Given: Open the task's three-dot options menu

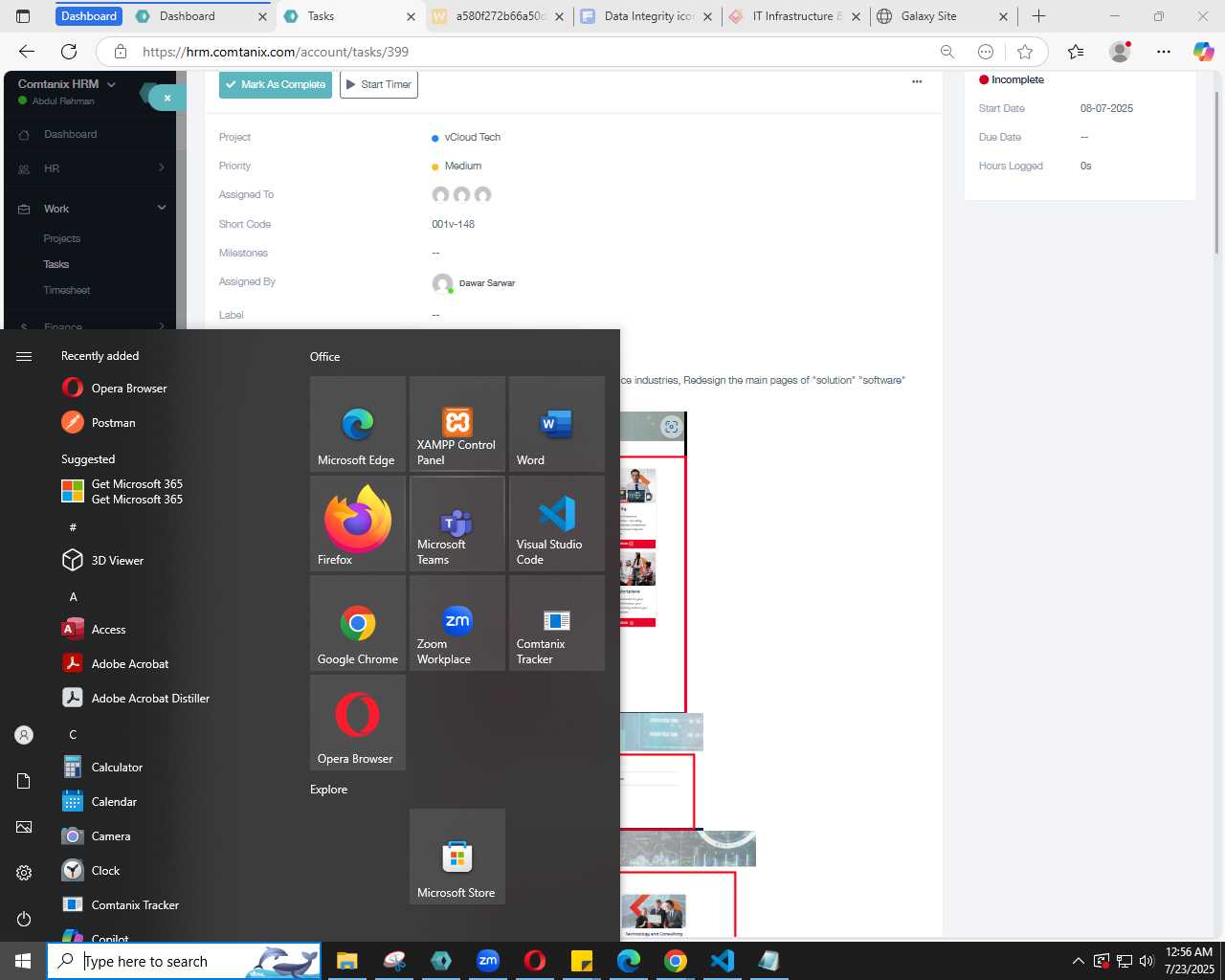Looking at the screenshot, I should 917,82.
